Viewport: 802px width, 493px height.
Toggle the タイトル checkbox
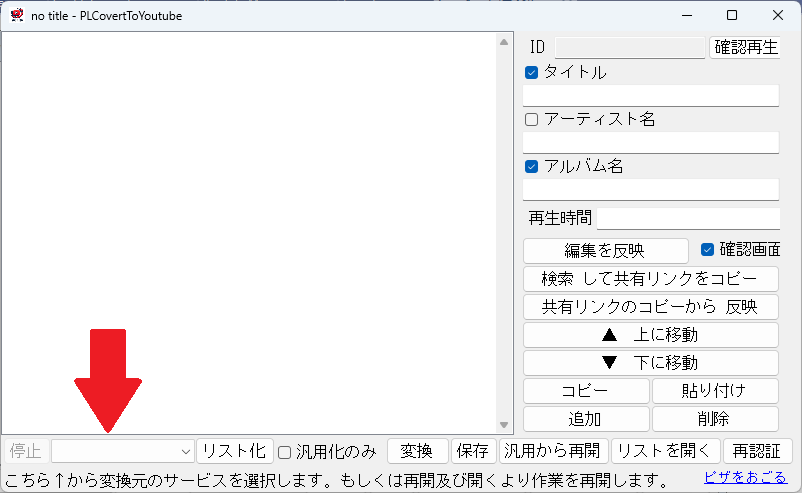tap(532, 72)
